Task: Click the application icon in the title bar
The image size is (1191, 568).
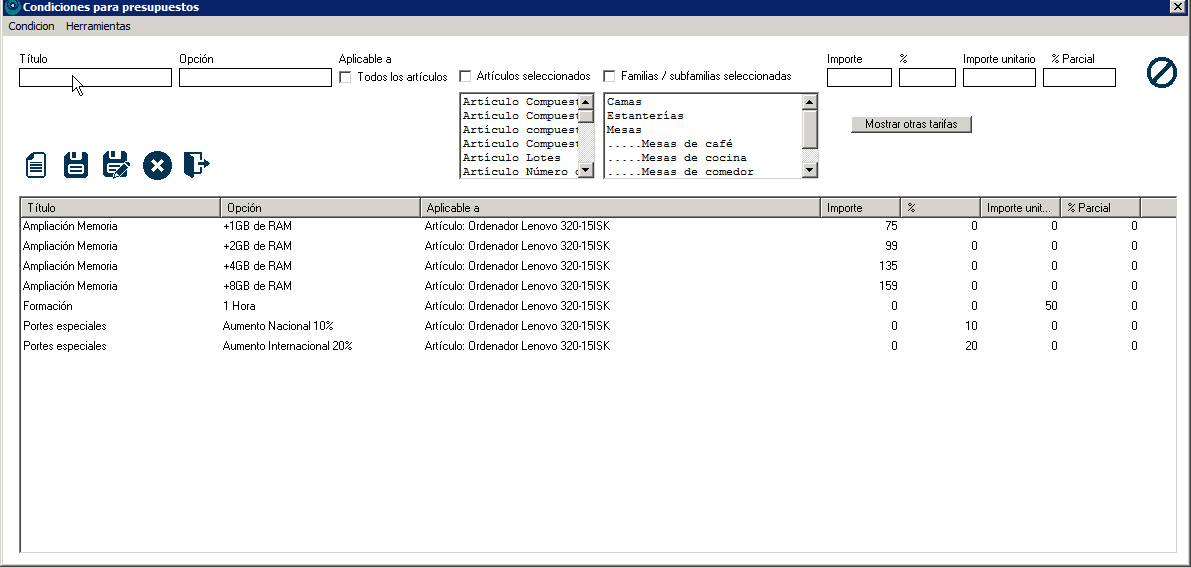Action: point(12,7)
